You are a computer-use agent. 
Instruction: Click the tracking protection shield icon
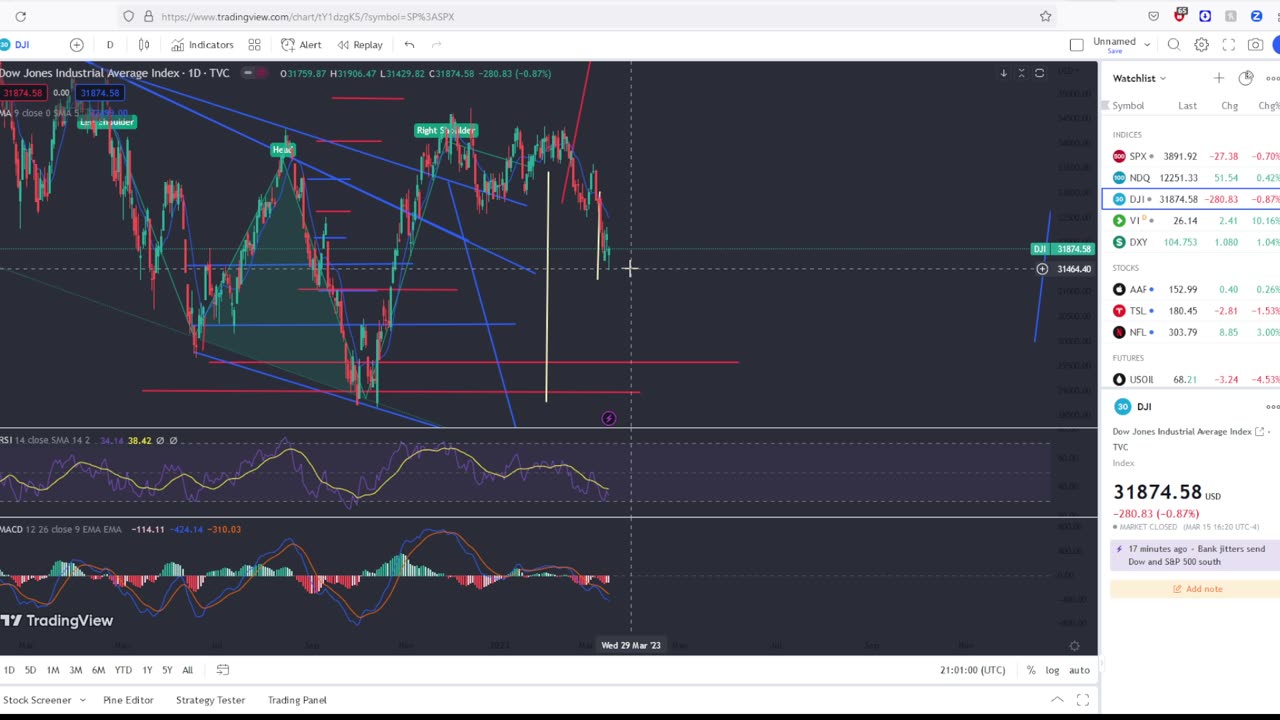click(x=128, y=16)
